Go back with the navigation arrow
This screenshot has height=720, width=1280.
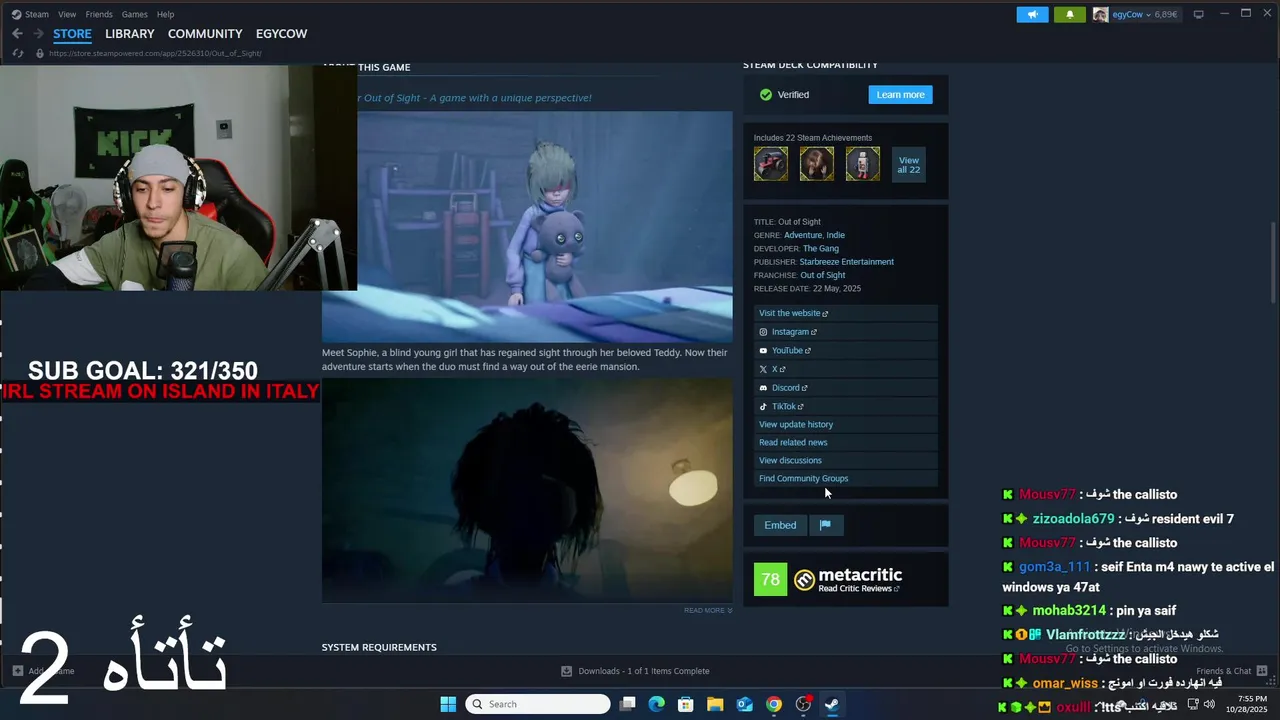coord(17,33)
